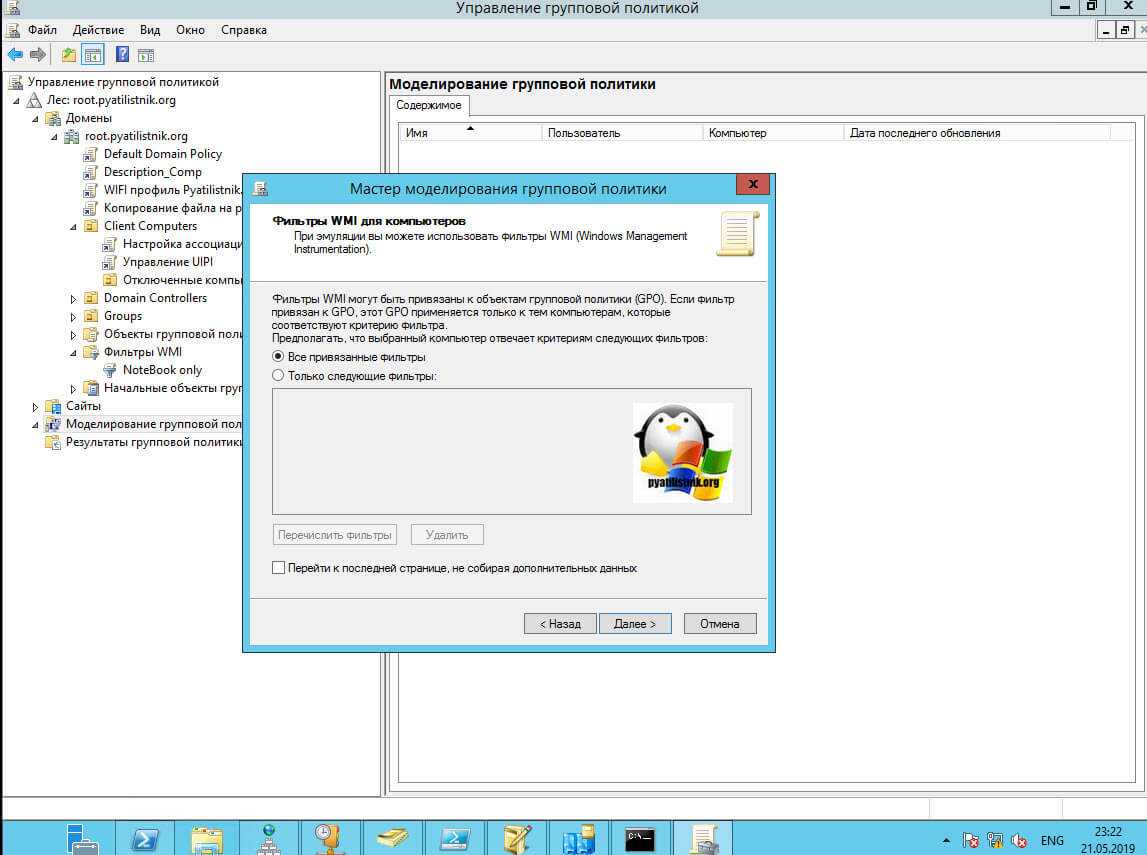Expand the Сайты tree node

[x=36, y=407]
